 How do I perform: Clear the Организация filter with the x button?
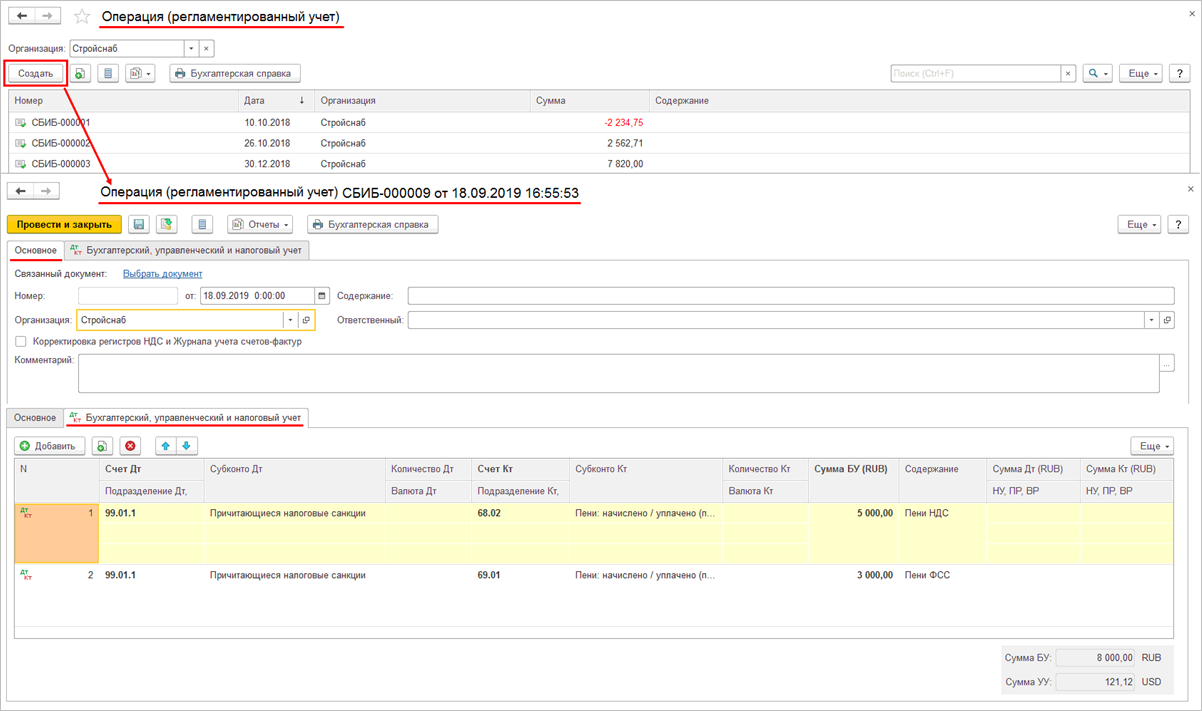pos(206,48)
